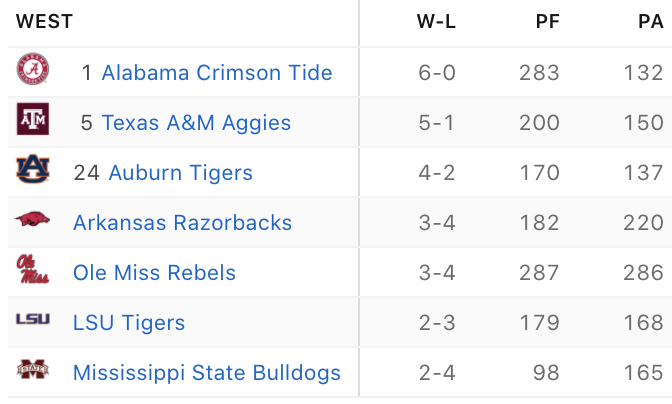Open the LSU Tigers team link
Image resolution: width=672 pixels, height=404 pixels.
[x=129, y=323]
